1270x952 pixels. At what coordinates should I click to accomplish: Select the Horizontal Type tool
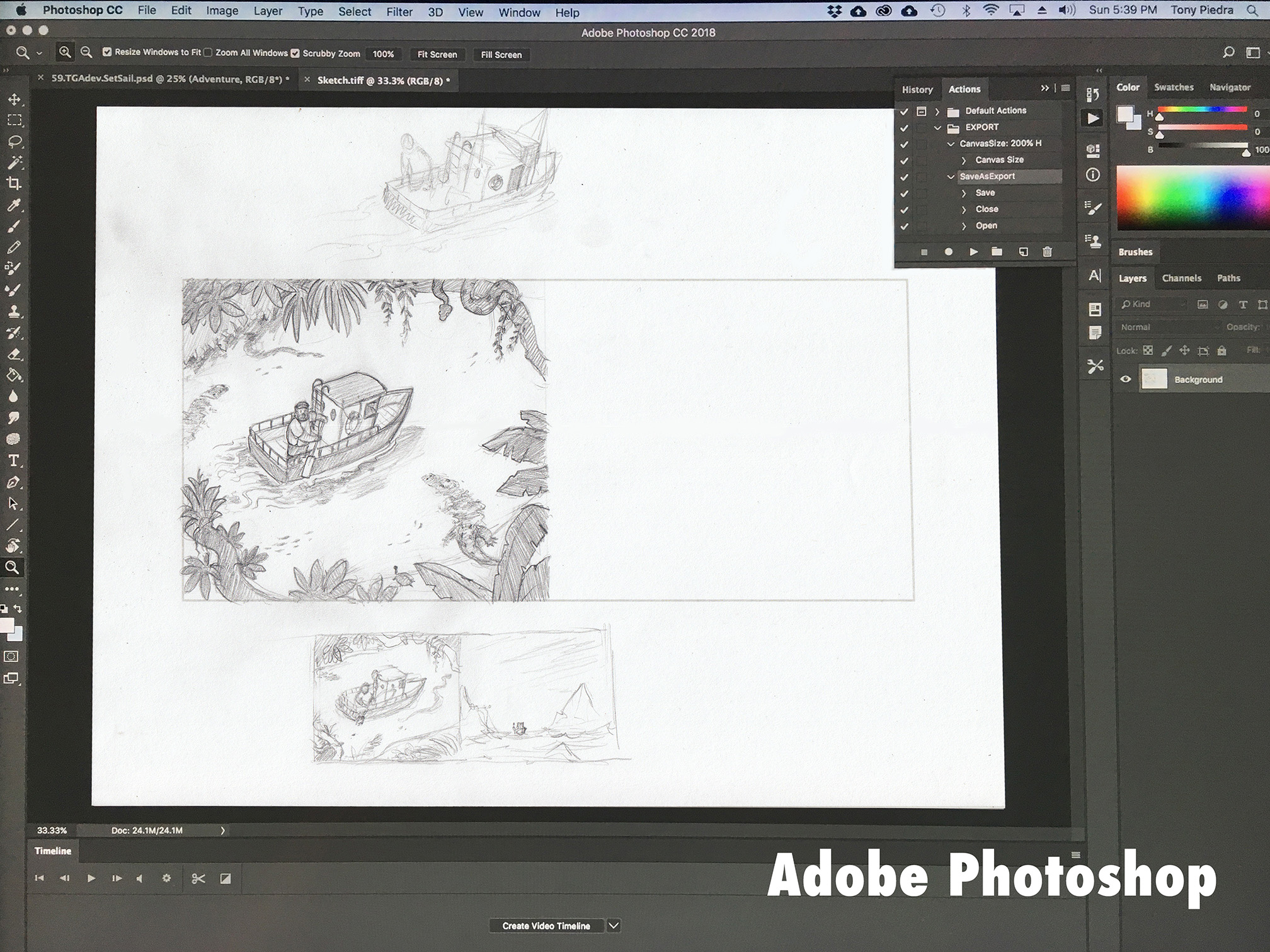pos(14,461)
